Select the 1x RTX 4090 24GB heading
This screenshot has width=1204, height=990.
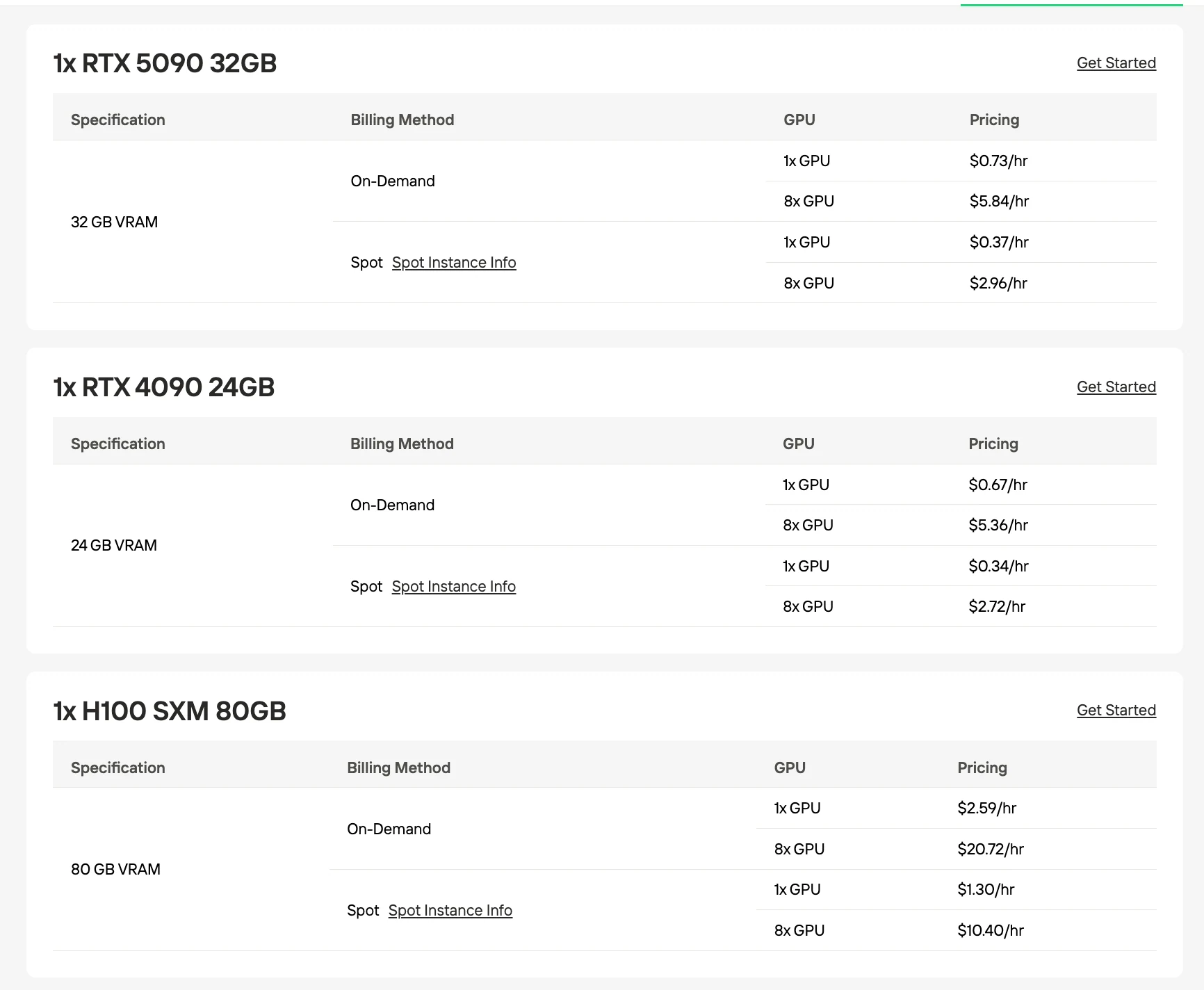pyautogui.click(x=164, y=387)
